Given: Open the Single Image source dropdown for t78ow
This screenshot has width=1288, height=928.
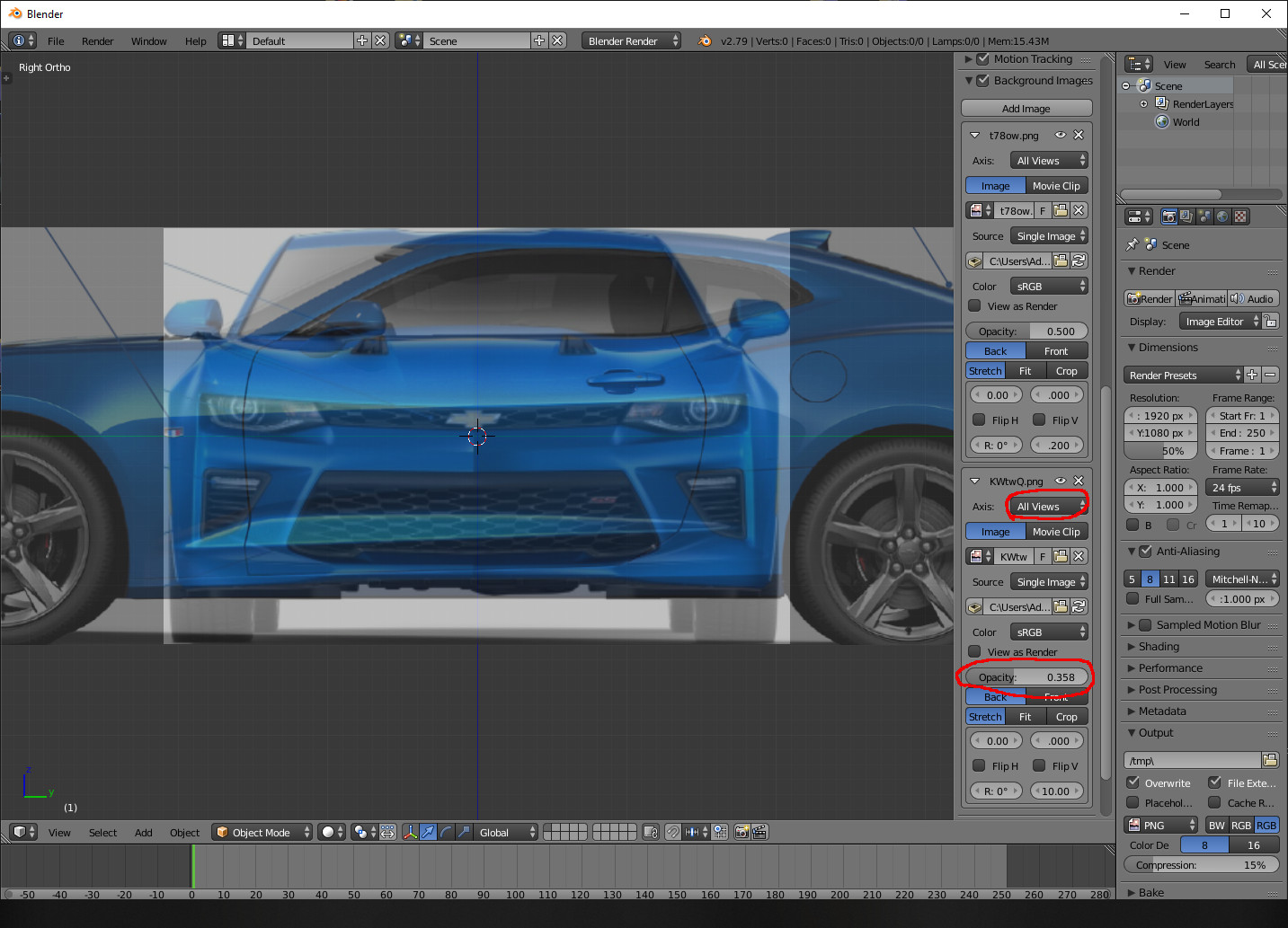Looking at the screenshot, I should tap(1049, 235).
